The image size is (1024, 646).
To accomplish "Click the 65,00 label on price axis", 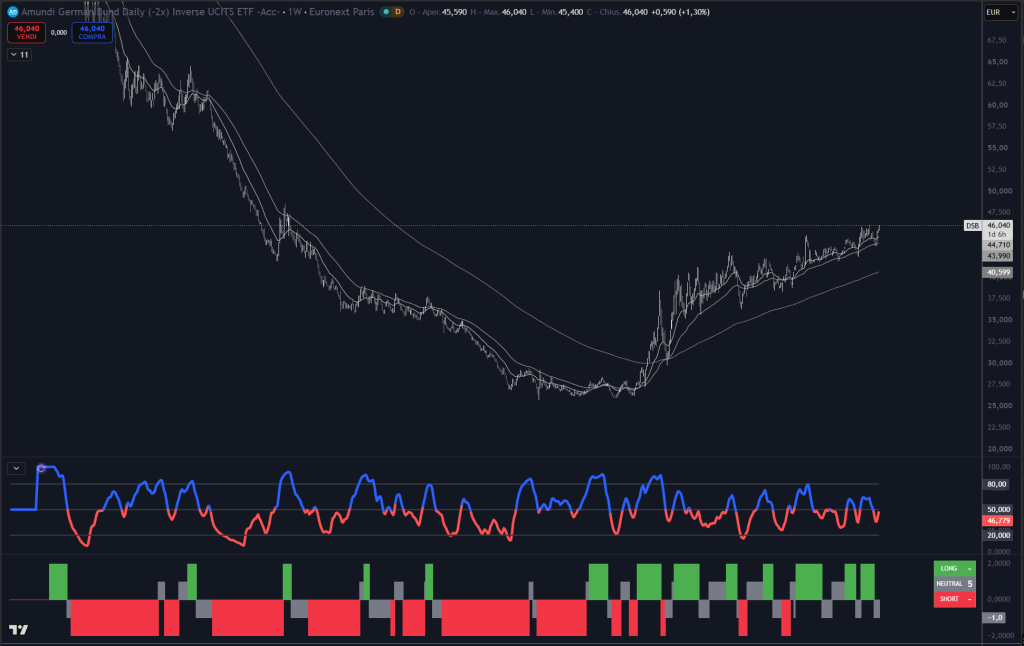I will (997, 61).
